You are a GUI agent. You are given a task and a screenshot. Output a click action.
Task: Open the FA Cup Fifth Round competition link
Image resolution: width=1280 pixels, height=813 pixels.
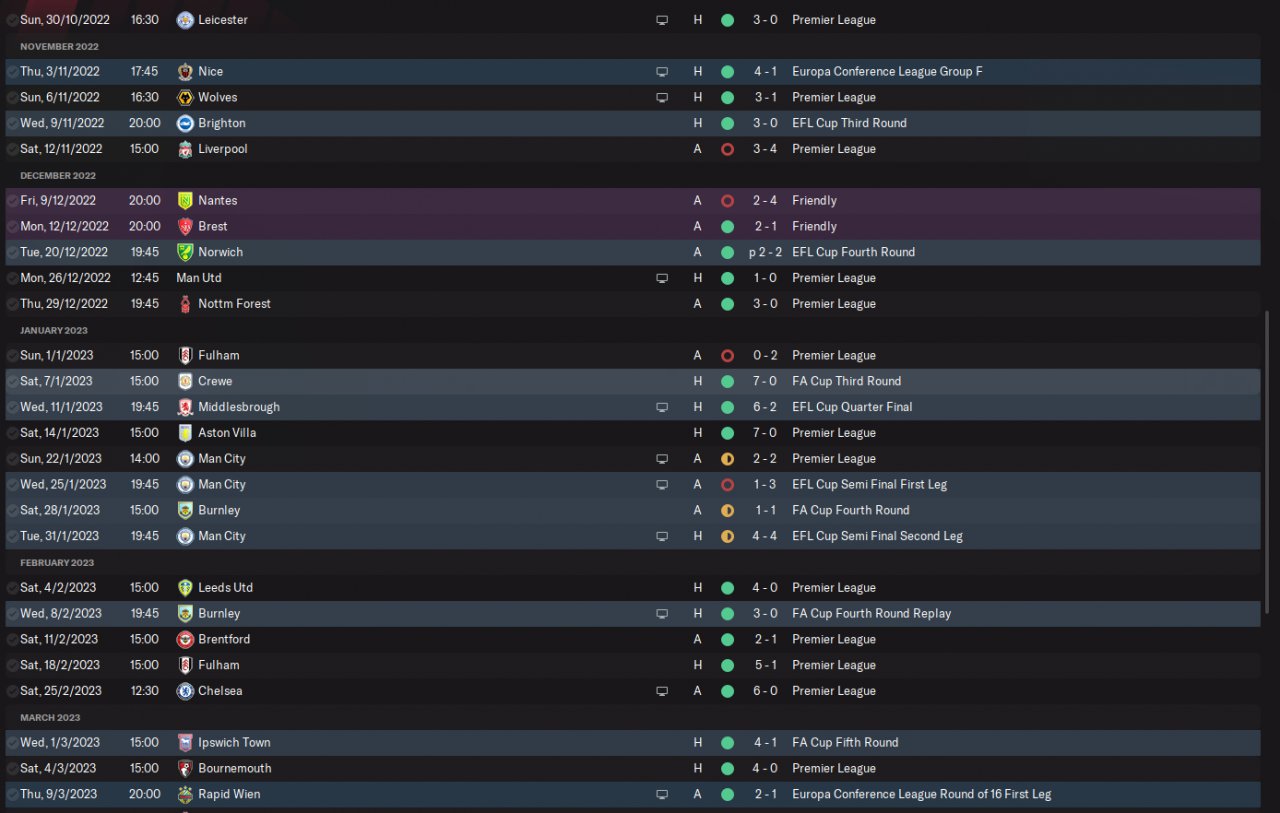tap(844, 742)
